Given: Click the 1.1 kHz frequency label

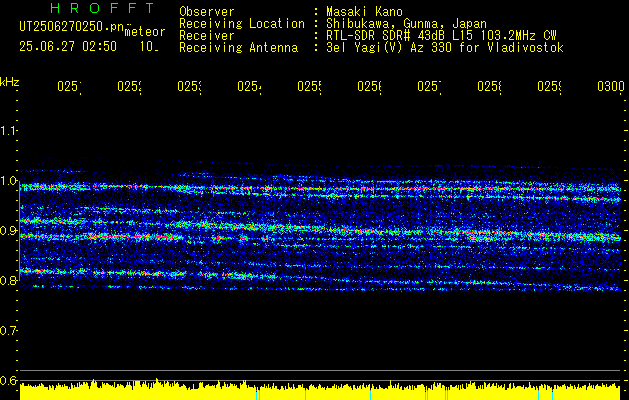Looking at the screenshot, I should (8, 131).
